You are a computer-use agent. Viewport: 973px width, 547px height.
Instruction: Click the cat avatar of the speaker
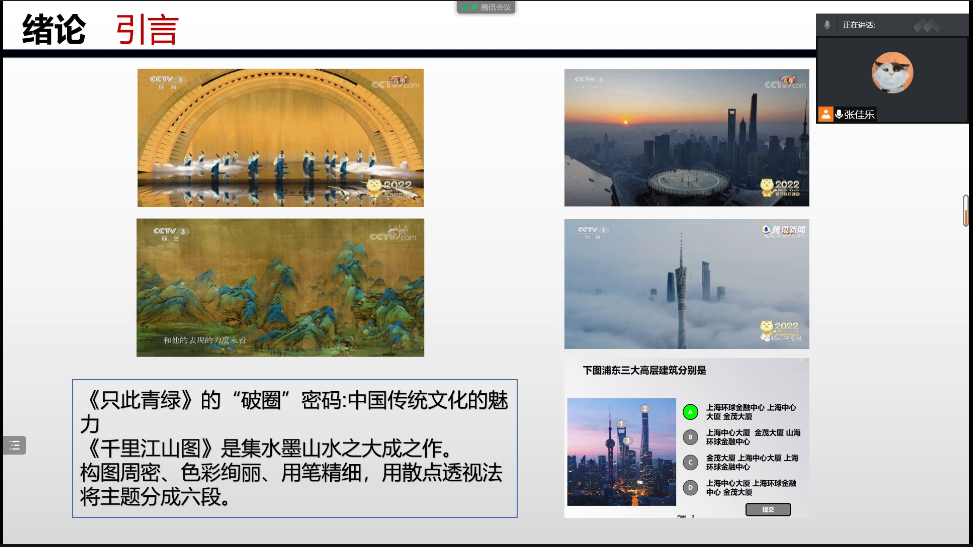(892, 73)
